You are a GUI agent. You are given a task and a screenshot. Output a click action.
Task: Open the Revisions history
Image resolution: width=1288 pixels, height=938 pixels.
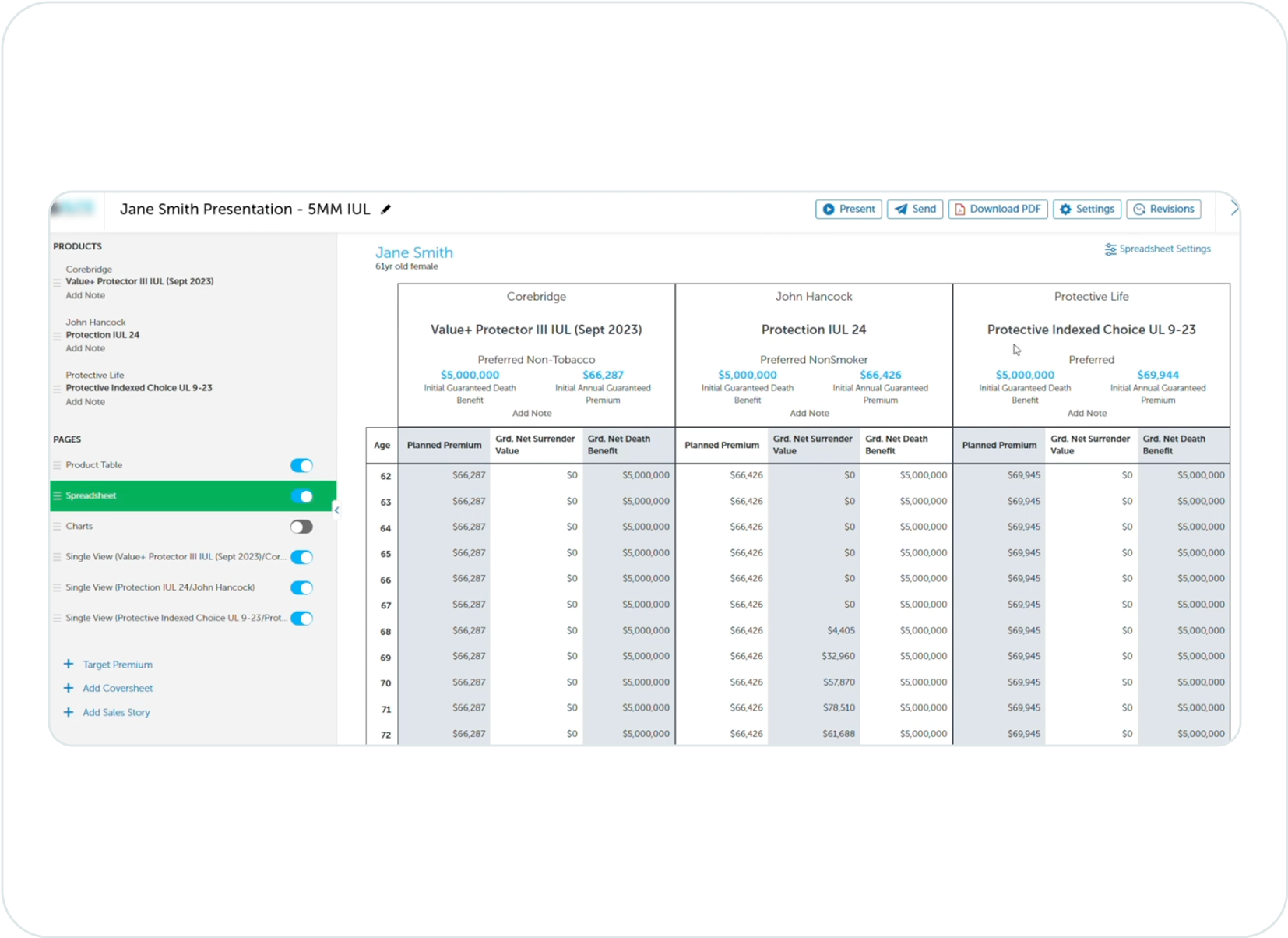(x=1163, y=210)
